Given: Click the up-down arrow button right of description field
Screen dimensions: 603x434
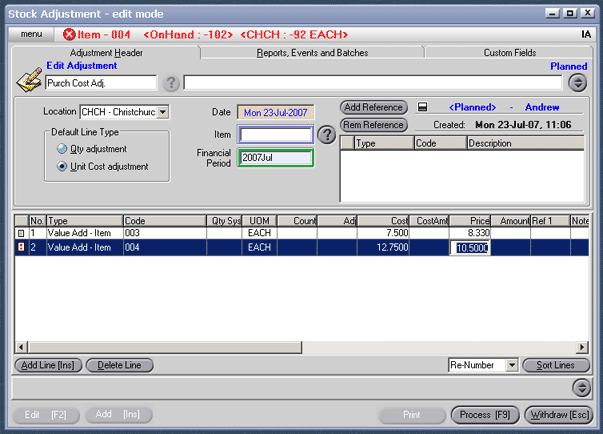Looking at the screenshot, I should pyautogui.click(x=578, y=83).
